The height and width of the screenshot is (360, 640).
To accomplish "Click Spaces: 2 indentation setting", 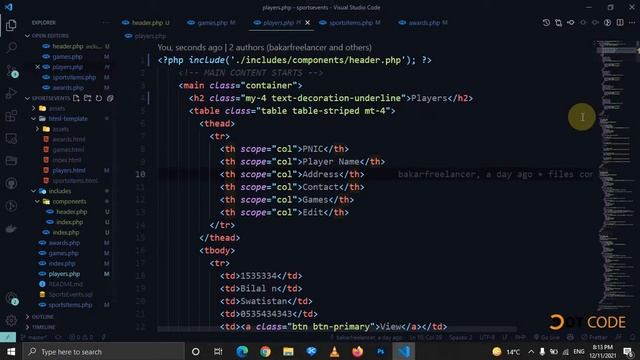I will (460, 337).
